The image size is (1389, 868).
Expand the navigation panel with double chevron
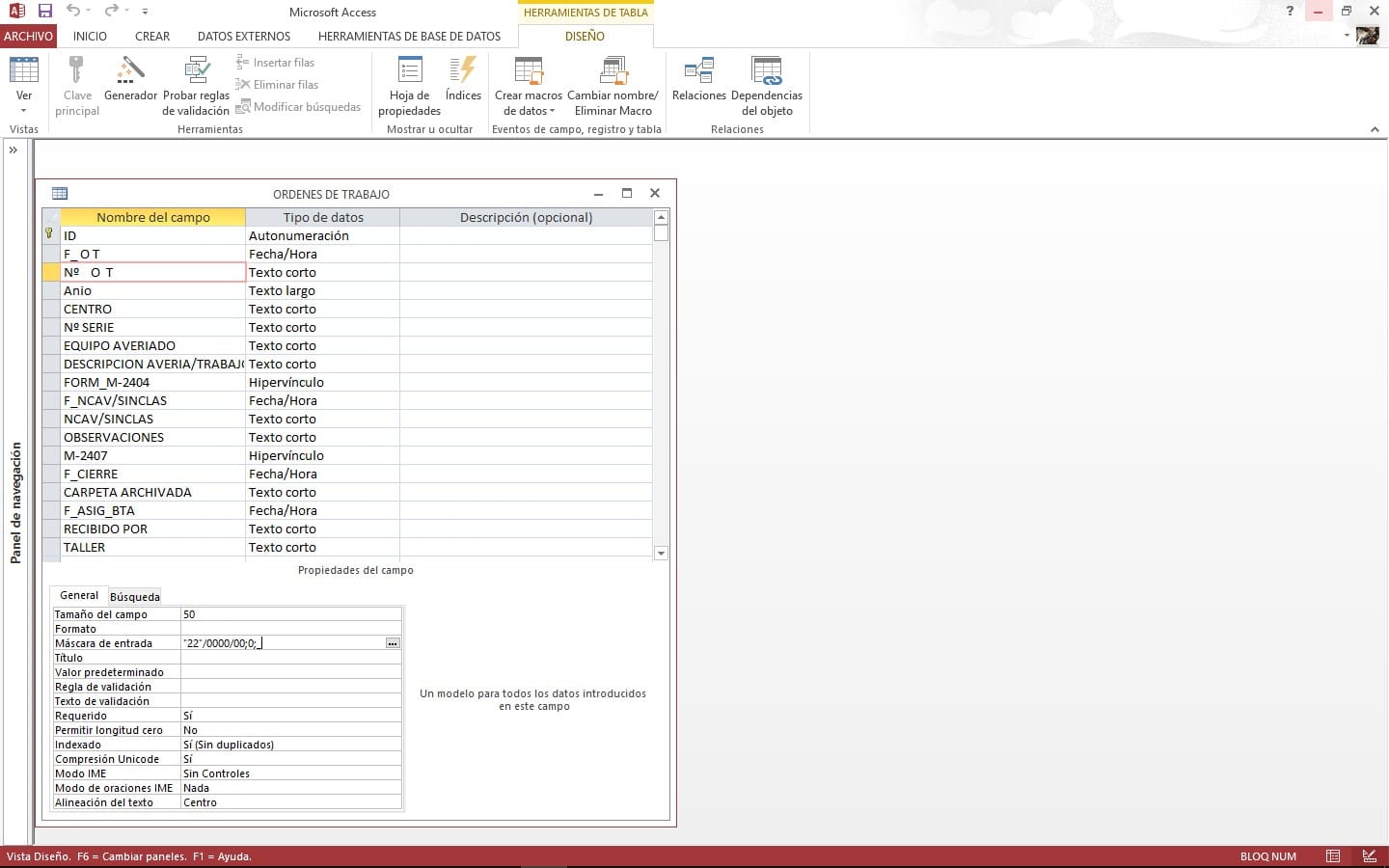click(14, 149)
